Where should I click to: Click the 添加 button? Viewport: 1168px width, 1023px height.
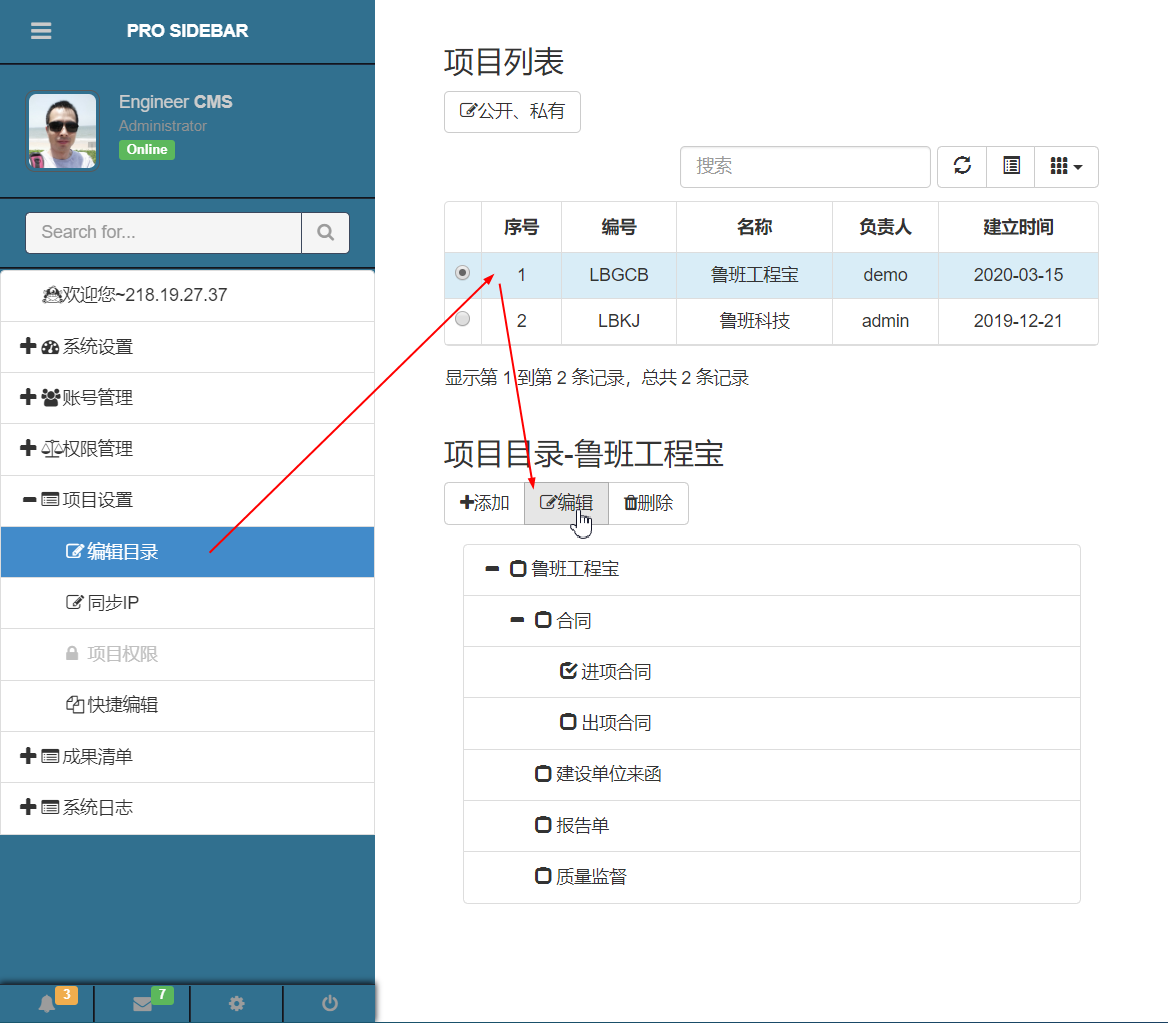click(x=484, y=503)
